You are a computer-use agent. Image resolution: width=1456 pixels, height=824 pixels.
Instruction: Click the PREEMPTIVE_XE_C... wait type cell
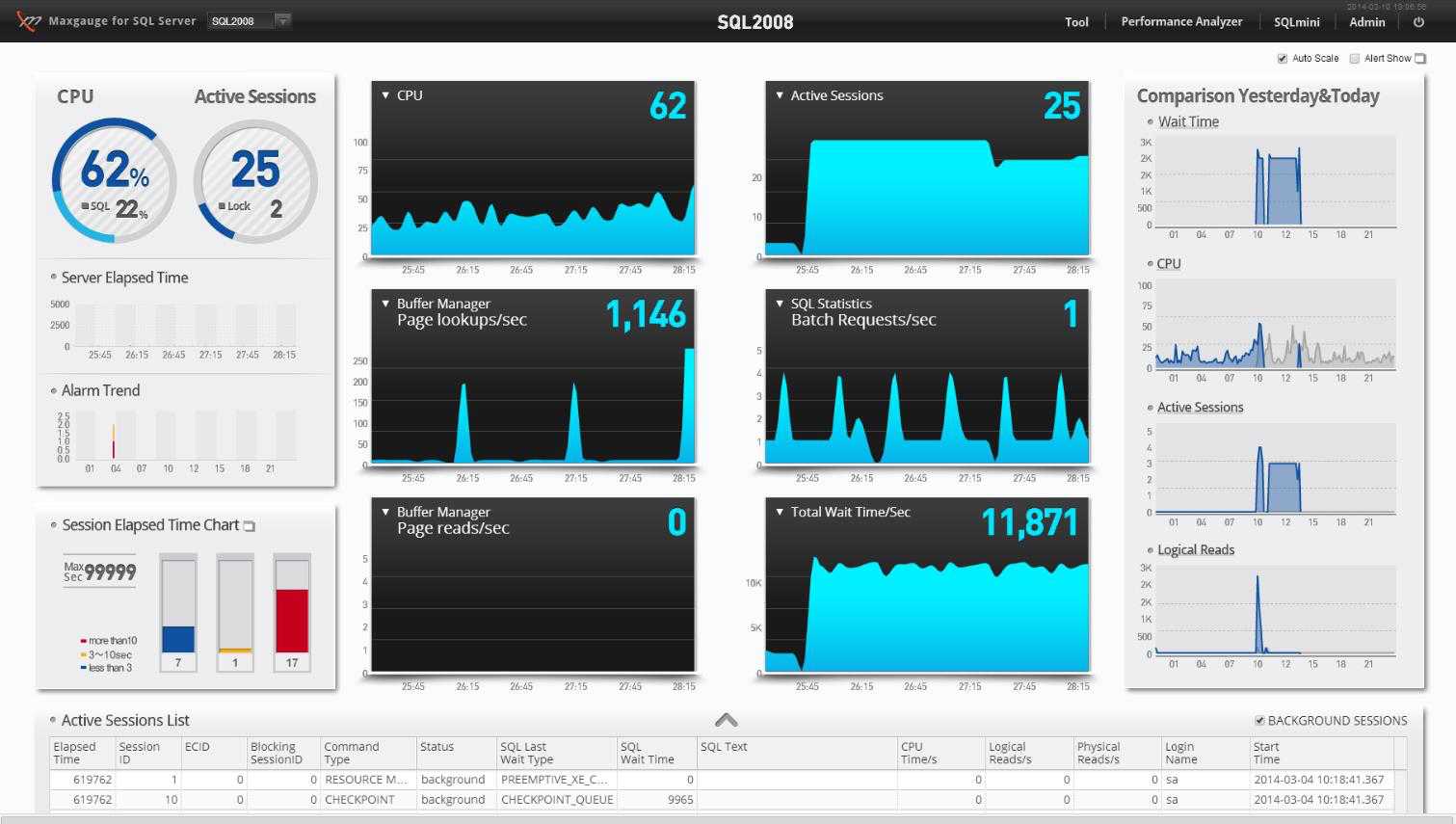pos(557,780)
